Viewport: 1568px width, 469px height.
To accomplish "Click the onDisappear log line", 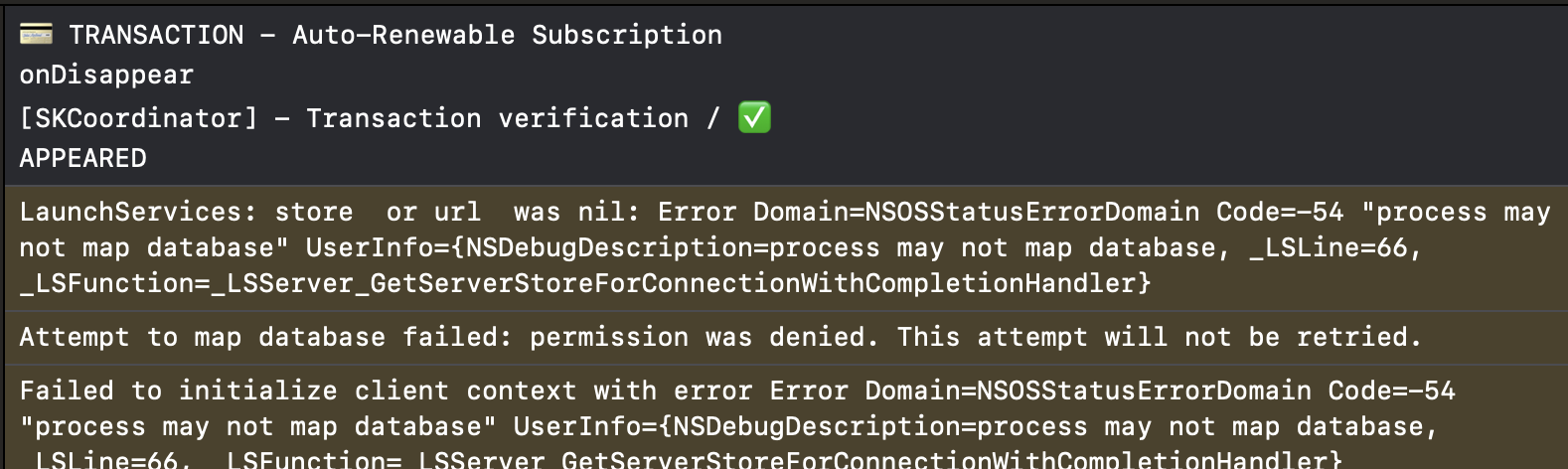I will [106, 76].
